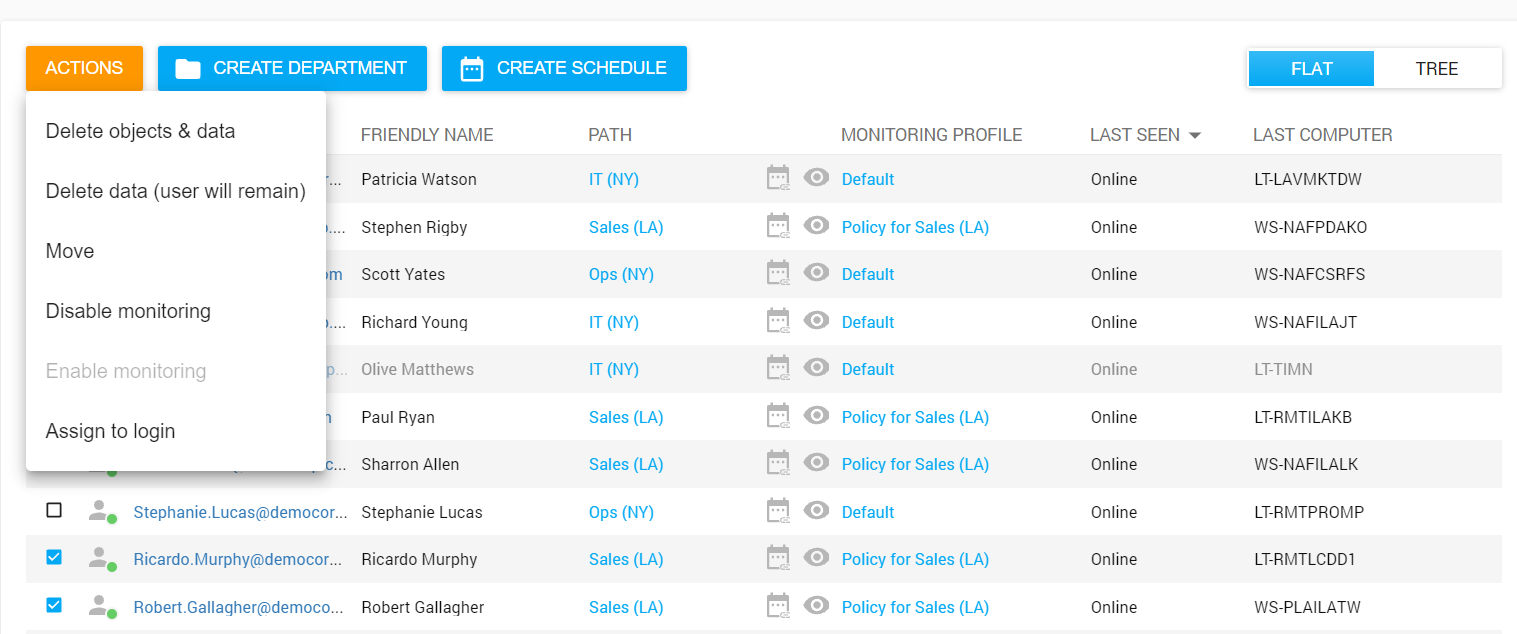Click the Create Department button
Viewport: 1517px width, 634px height.
[x=292, y=68]
